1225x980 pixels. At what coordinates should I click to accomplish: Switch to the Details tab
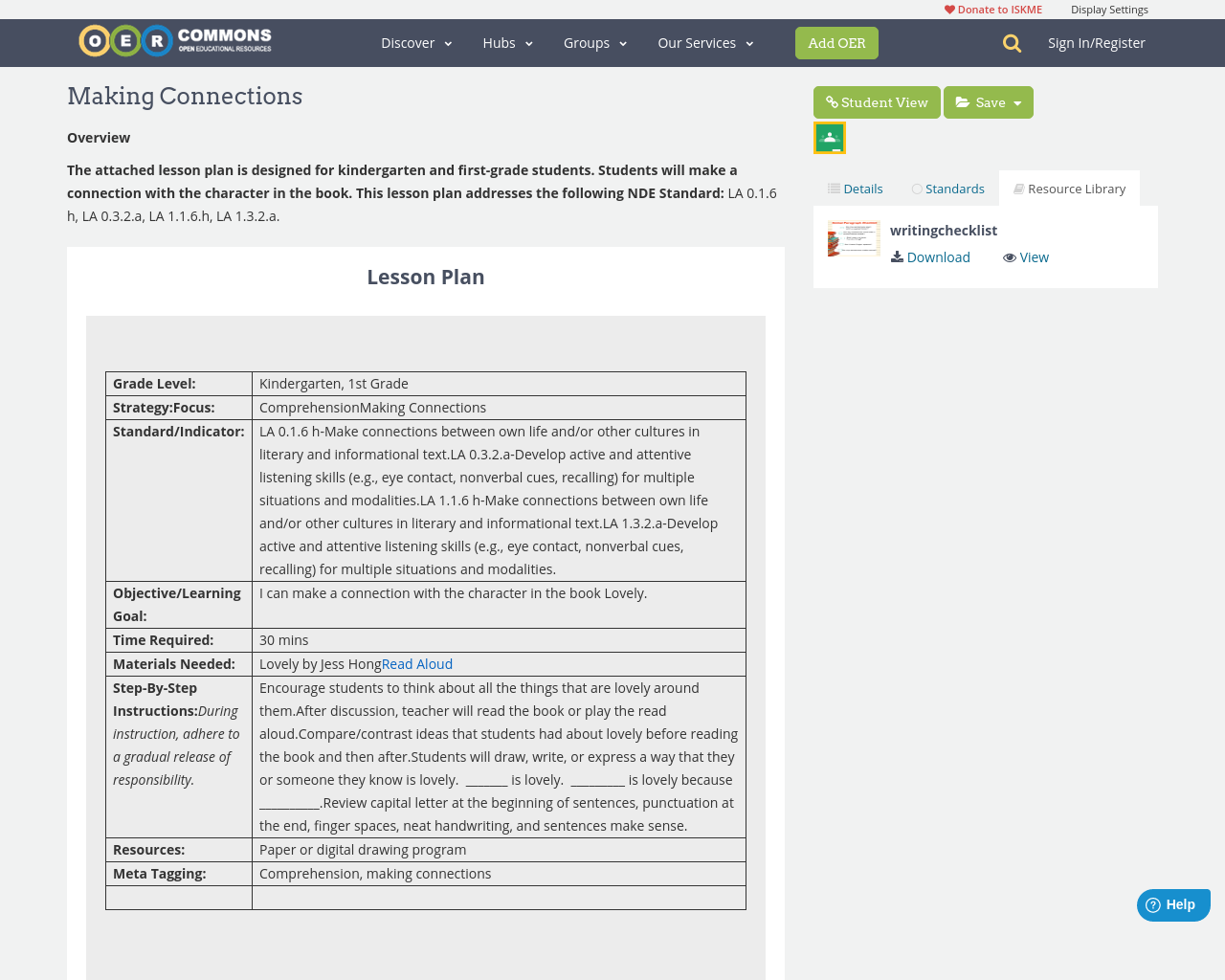coord(856,189)
